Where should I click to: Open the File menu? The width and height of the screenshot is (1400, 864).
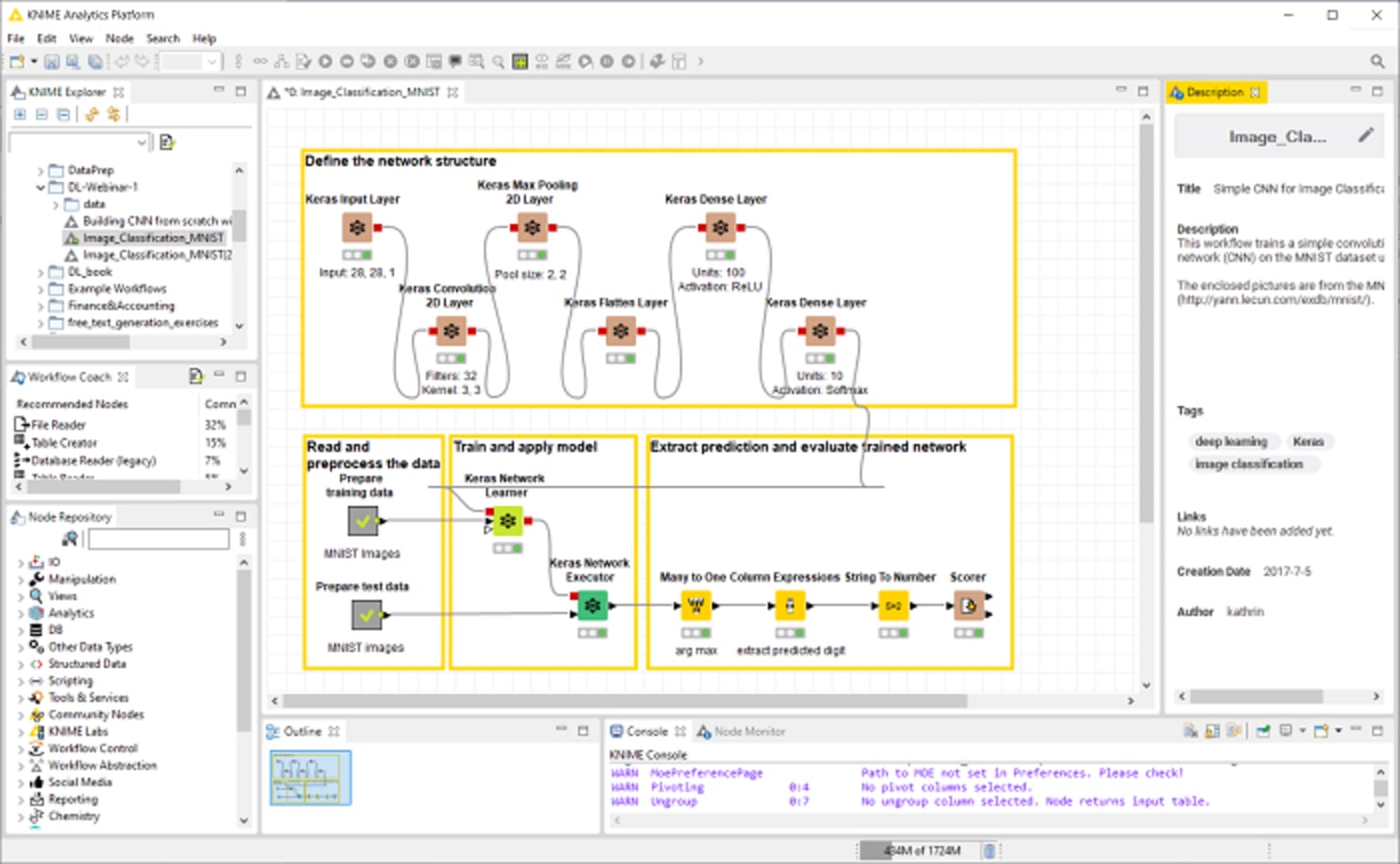click(x=15, y=38)
